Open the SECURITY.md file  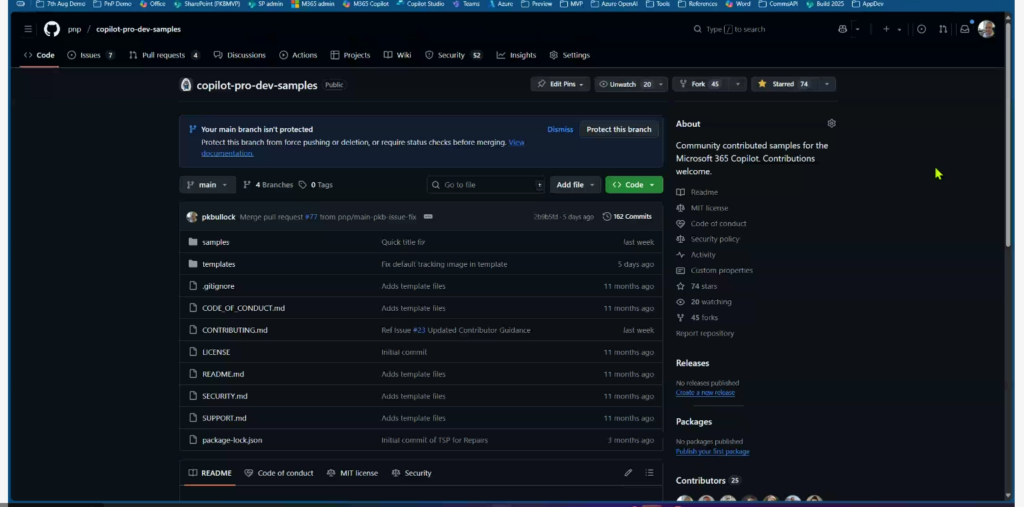(225, 396)
